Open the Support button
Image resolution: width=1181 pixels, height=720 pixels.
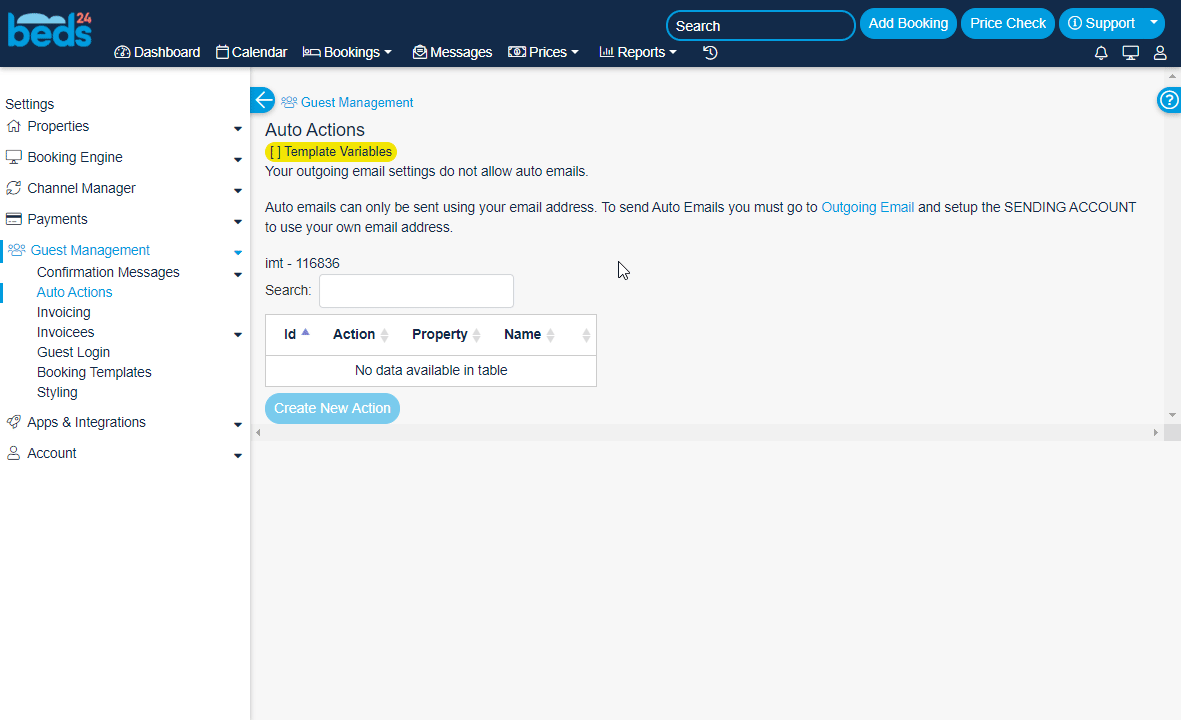[1101, 23]
